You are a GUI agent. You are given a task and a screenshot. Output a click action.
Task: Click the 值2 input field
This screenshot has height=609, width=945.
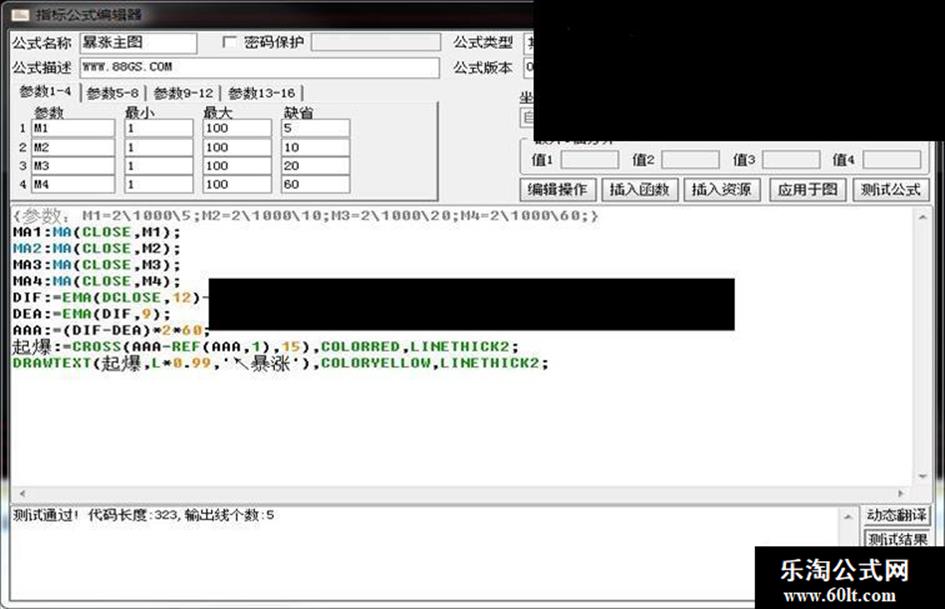[690, 160]
